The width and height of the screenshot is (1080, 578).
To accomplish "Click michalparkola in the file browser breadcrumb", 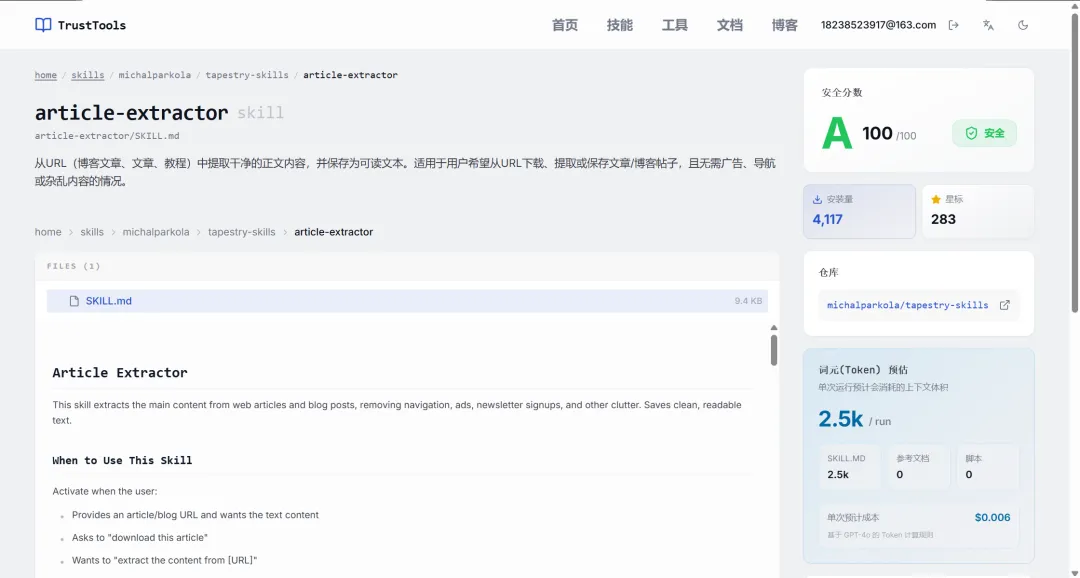I will (x=156, y=232).
